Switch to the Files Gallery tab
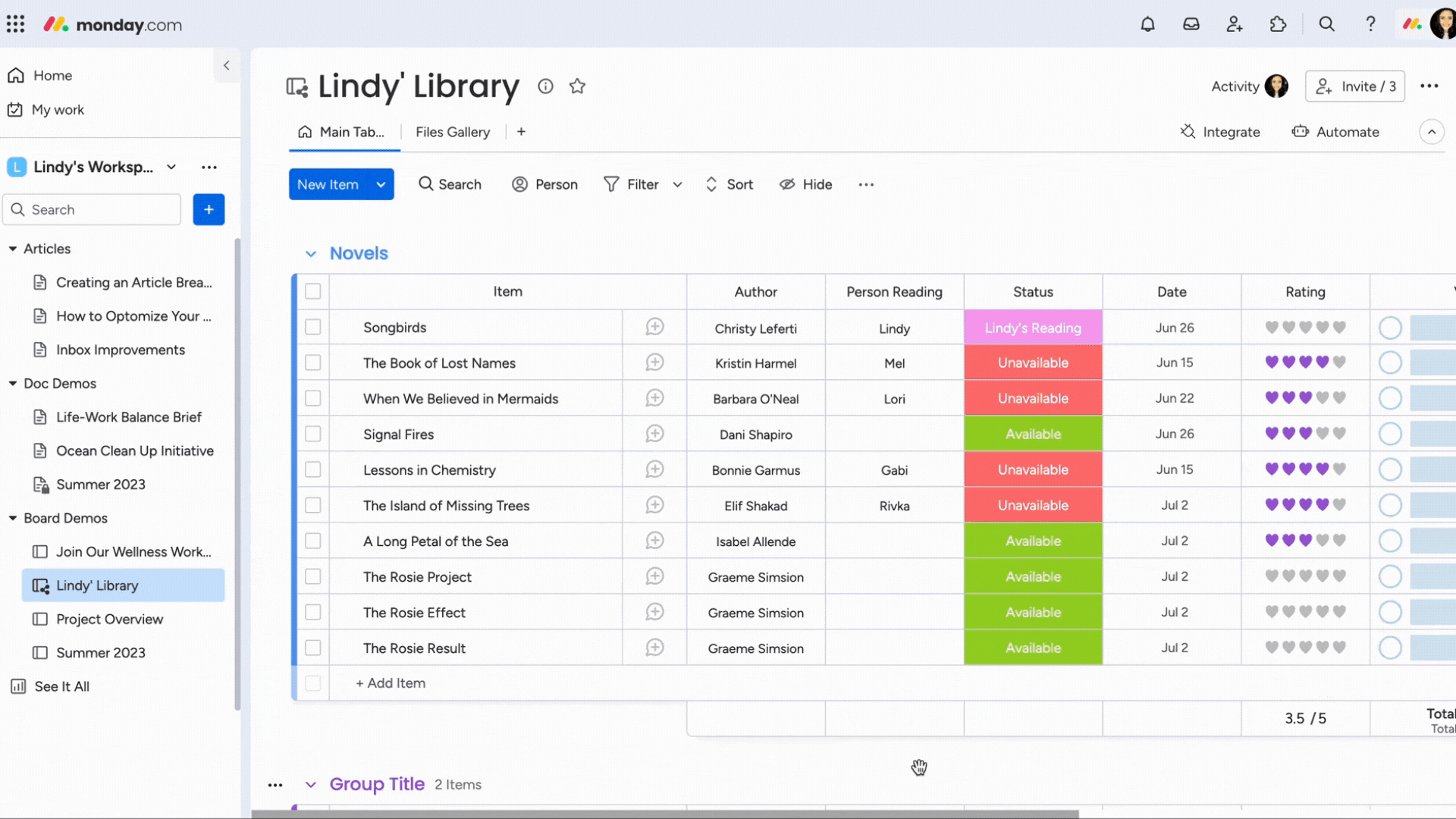 (x=452, y=131)
